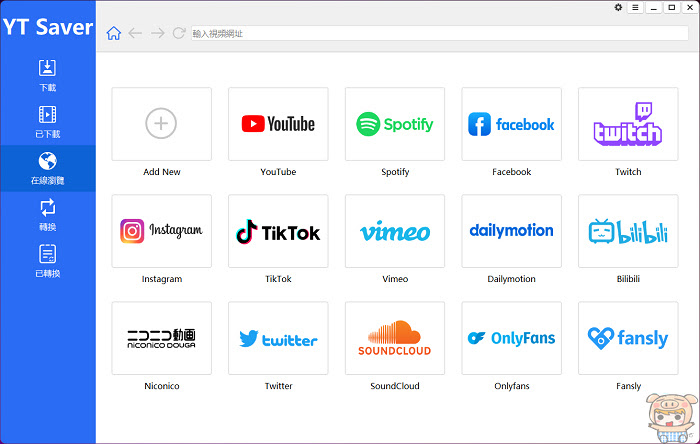This screenshot has height=444, width=700.
Task: Open the TikTok site tile
Action: [278, 231]
